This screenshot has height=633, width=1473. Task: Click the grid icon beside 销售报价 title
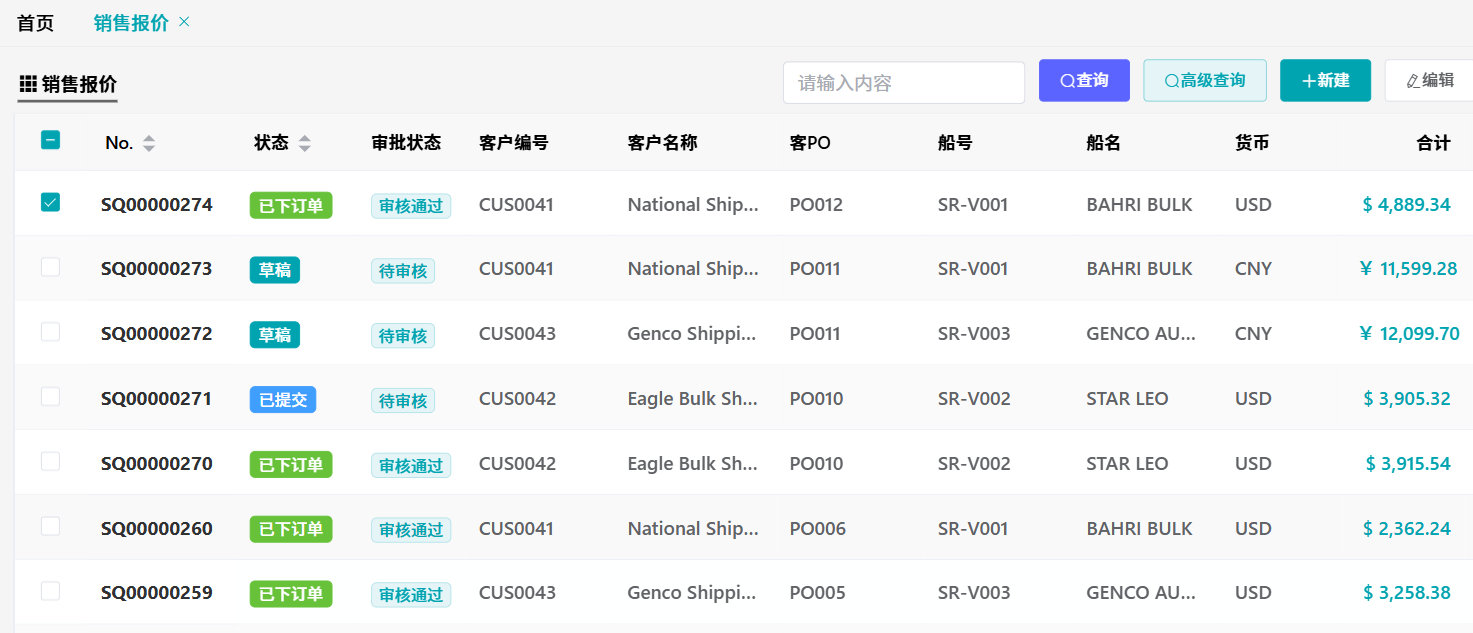coord(28,83)
